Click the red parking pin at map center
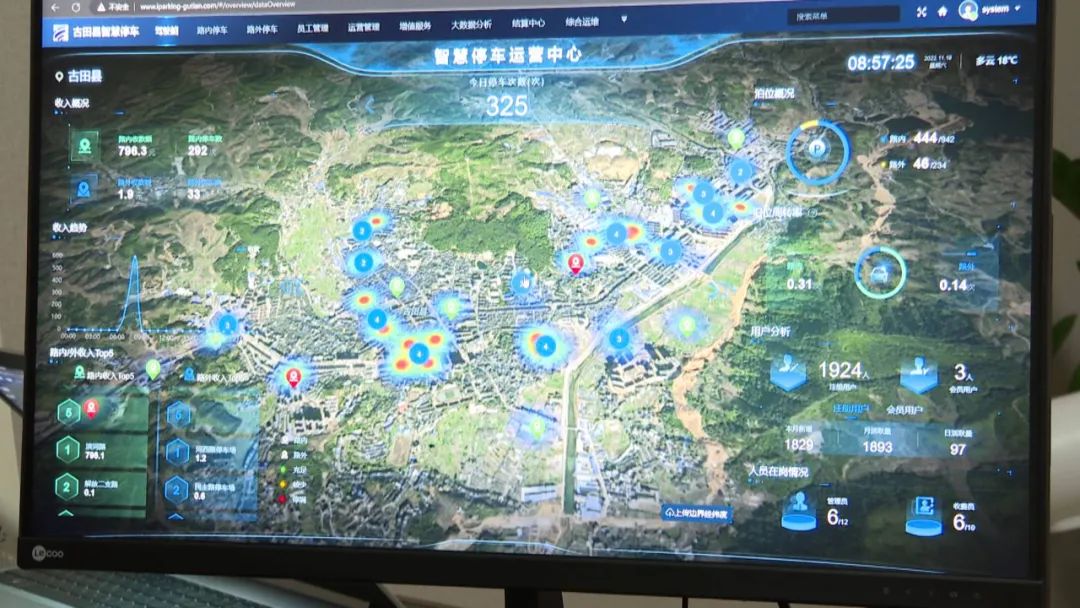 pos(575,263)
